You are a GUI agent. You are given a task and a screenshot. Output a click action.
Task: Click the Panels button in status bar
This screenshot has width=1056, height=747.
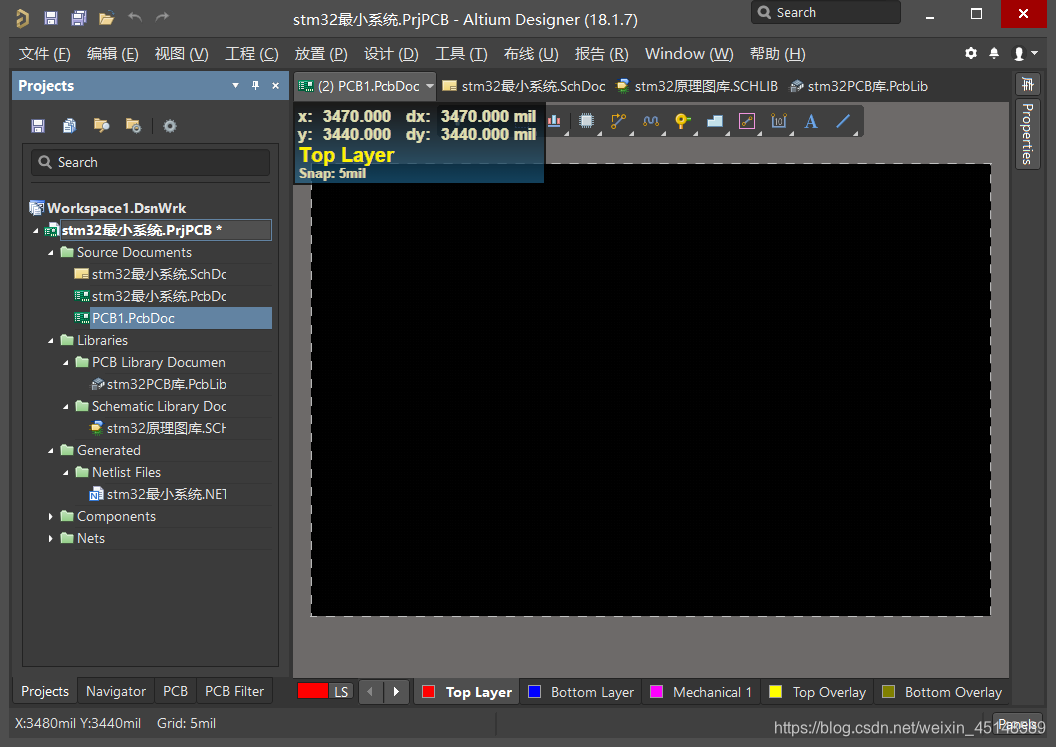(x=1017, y=725)
